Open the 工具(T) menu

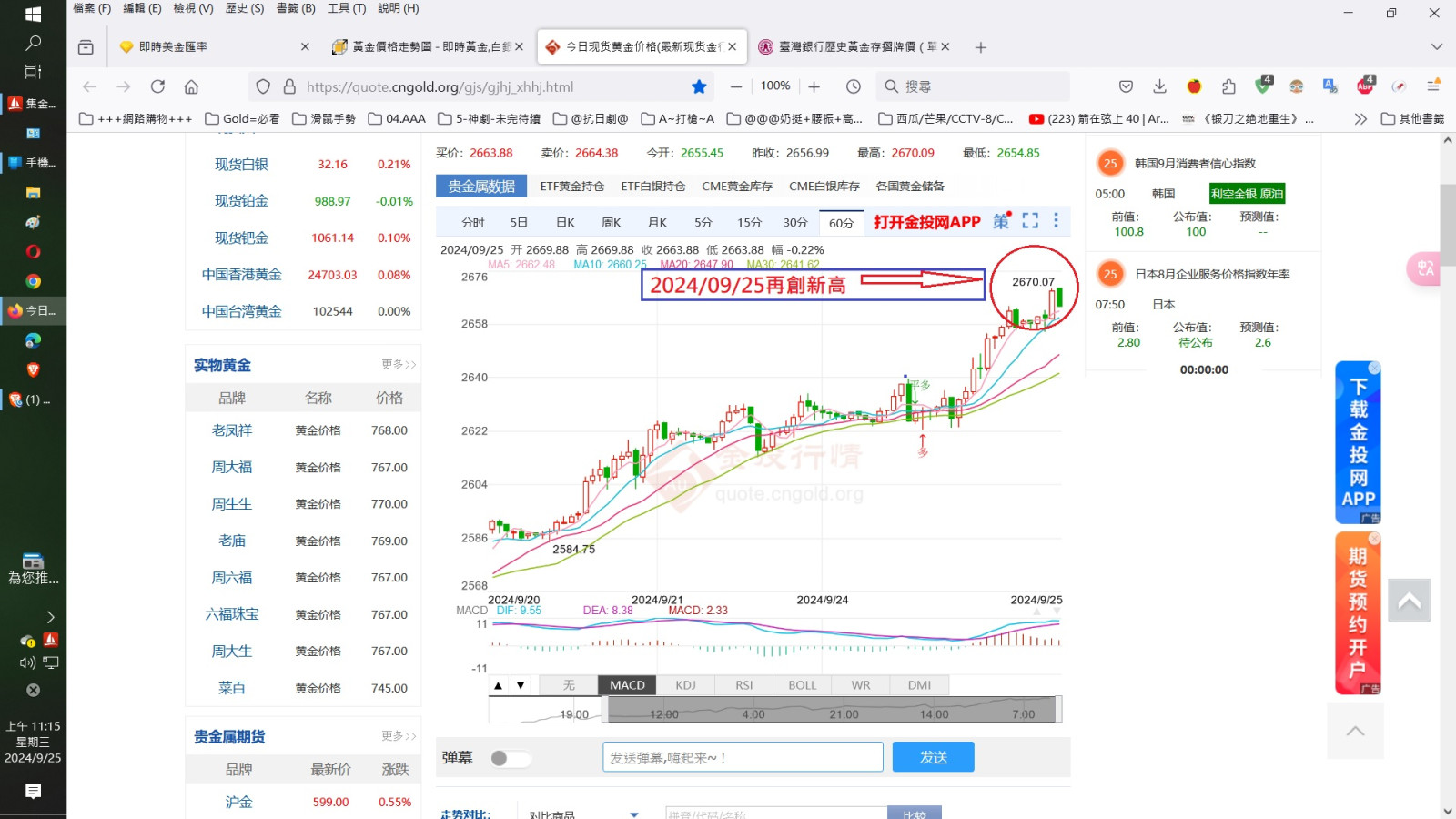[348, 9]
